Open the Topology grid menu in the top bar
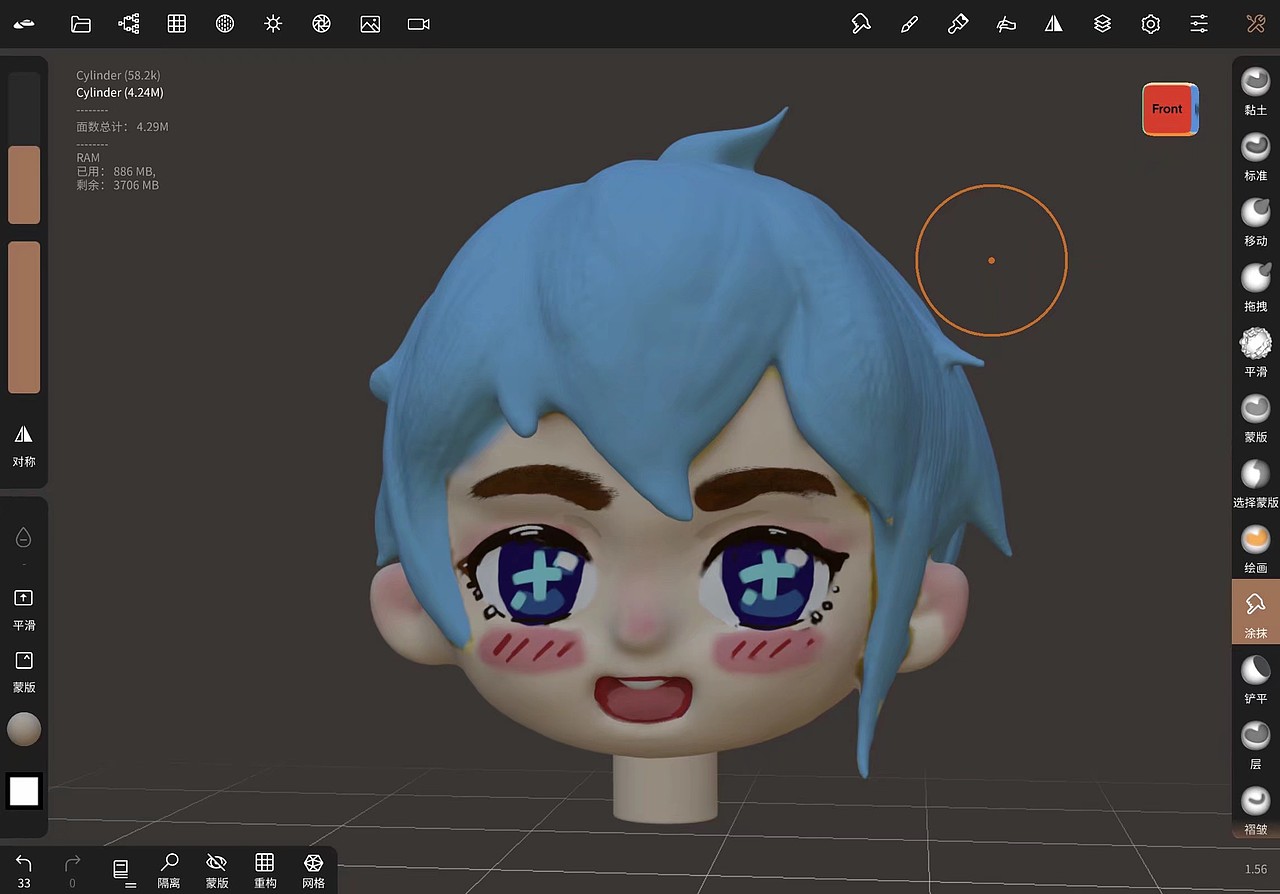Viewport: 1280px width, 894px height. coord(177,24)
